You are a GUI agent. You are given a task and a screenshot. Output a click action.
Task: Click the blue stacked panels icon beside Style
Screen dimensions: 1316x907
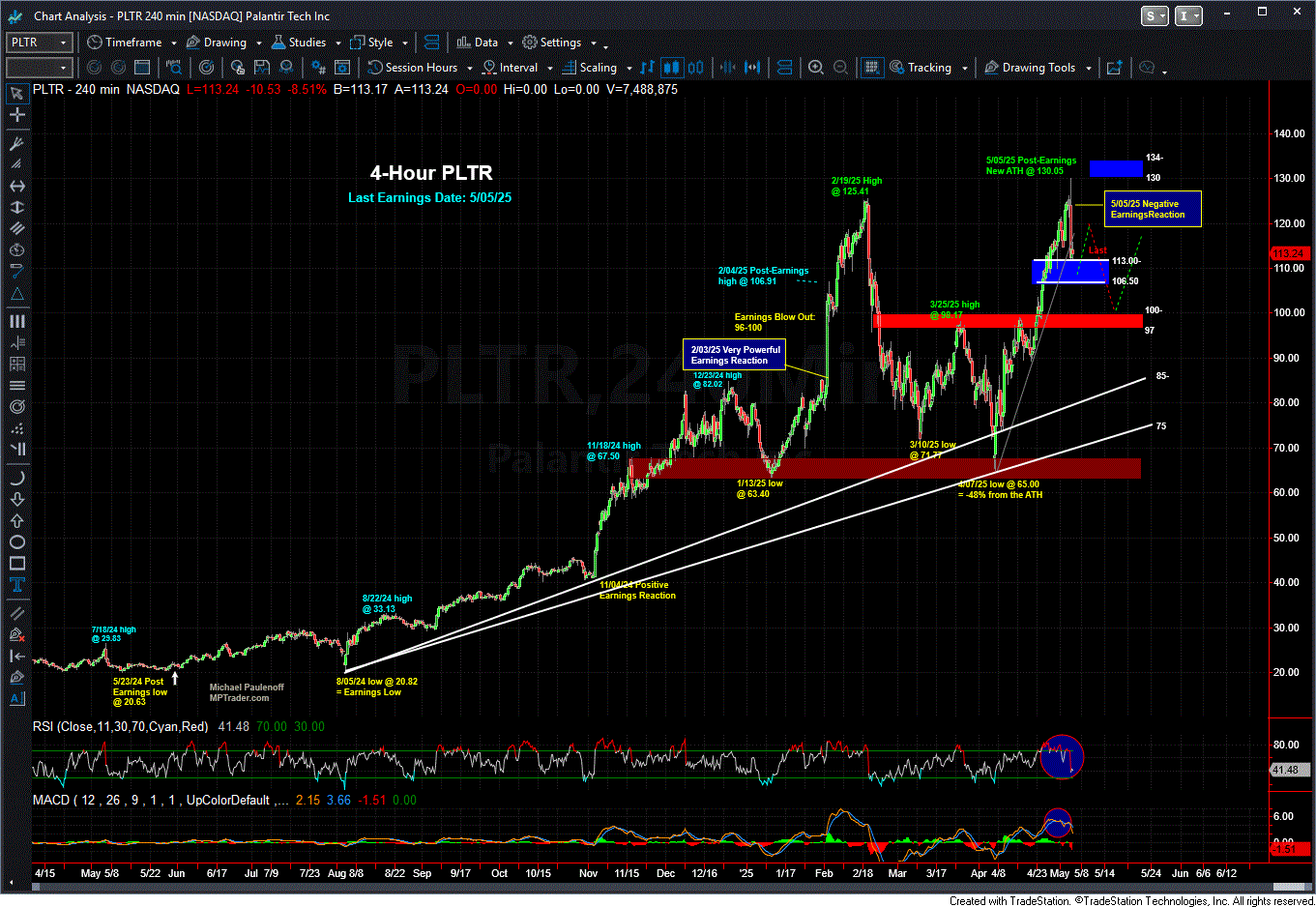pyautogui.click(x=432, y=43)
